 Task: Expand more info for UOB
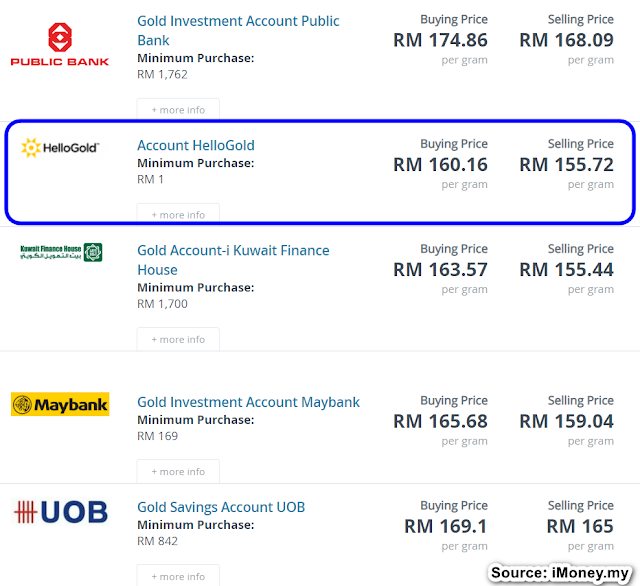(x=178, y=576)
